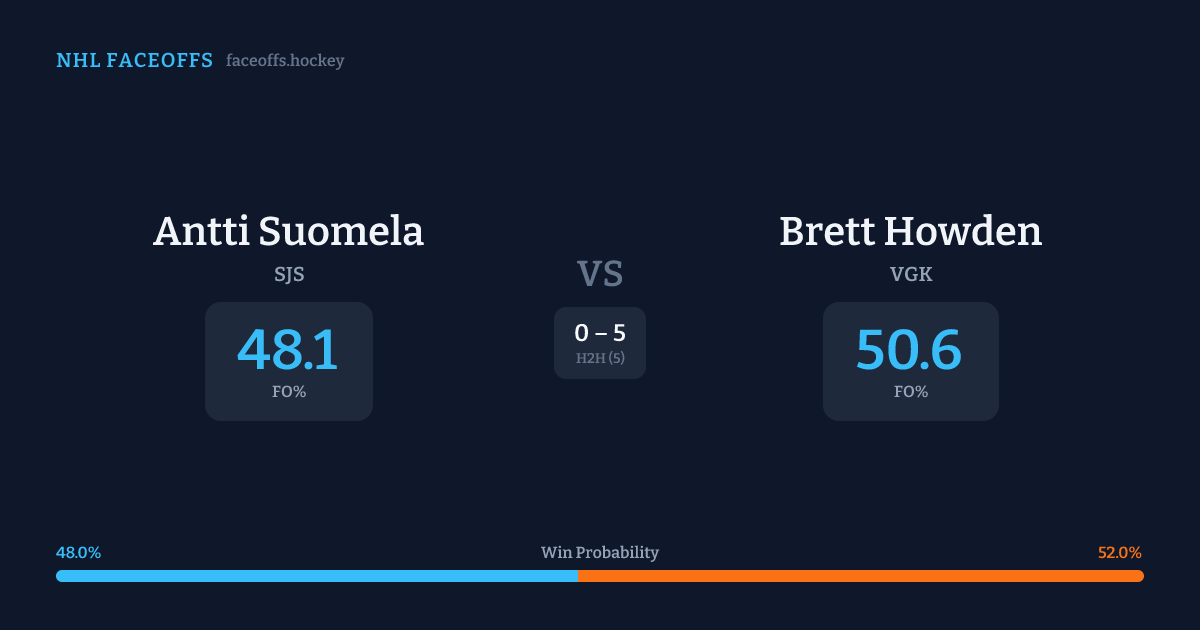The image size is (1200, 630).
Task: Click the orange segment of probability bar
Action: pos(860,576)
